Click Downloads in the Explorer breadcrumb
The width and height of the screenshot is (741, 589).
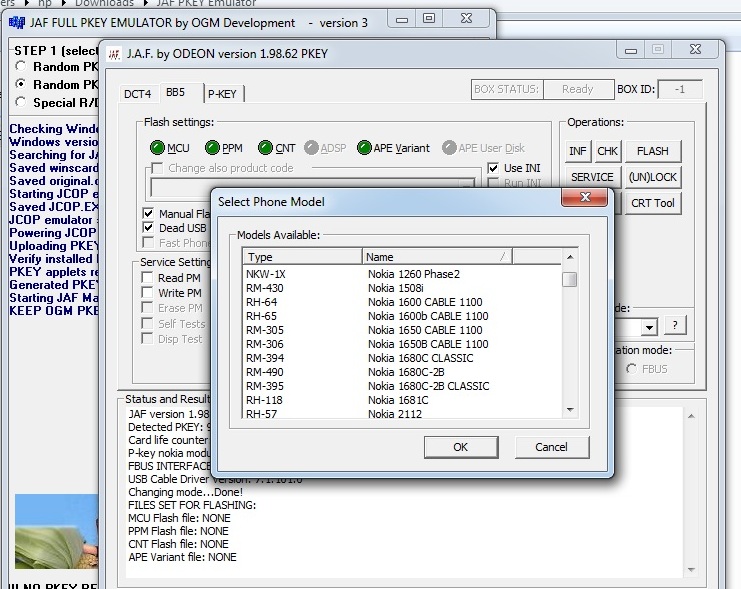pyautogui.click(x=104, y=3)
